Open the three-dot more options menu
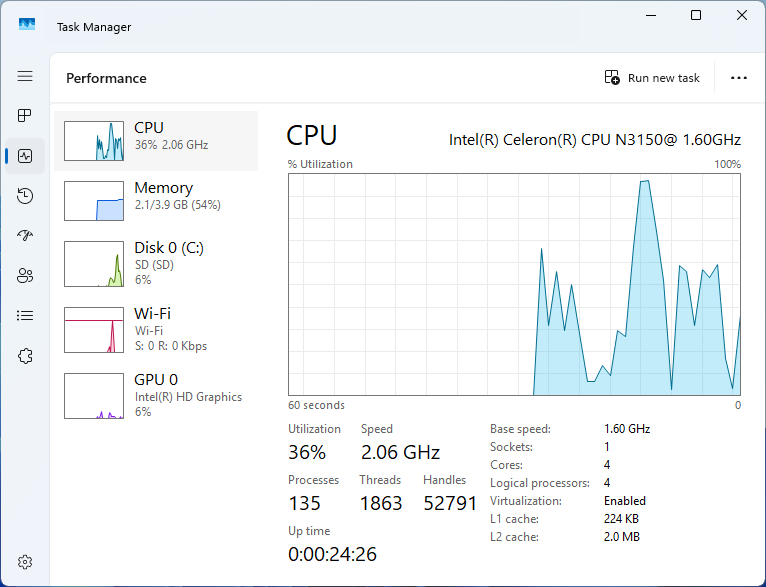The width and height of the screenshot is (766, 587). [739, 78]
